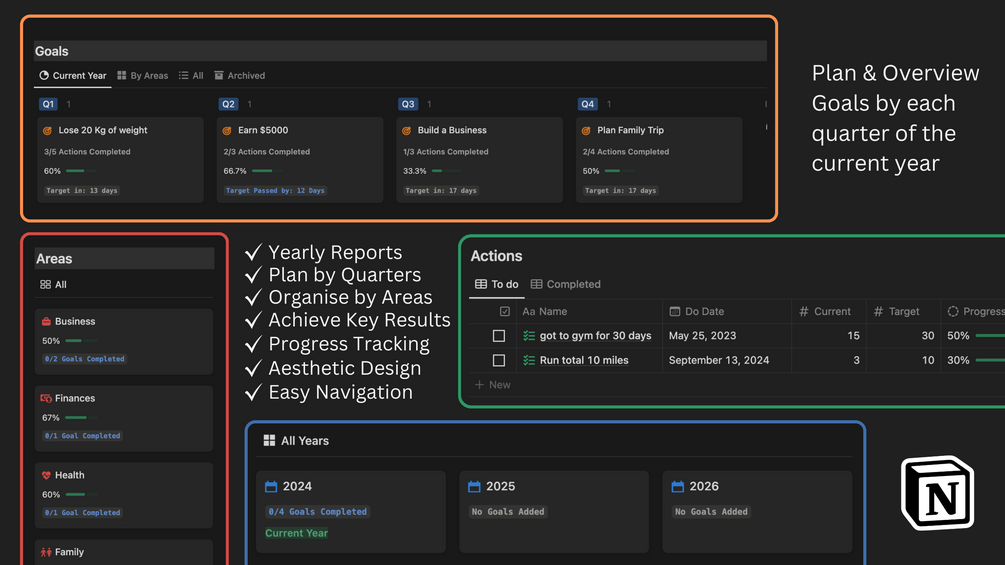1005x565 pixels.
Task: Switch to the To do actions tab
Action: (497, 284)
